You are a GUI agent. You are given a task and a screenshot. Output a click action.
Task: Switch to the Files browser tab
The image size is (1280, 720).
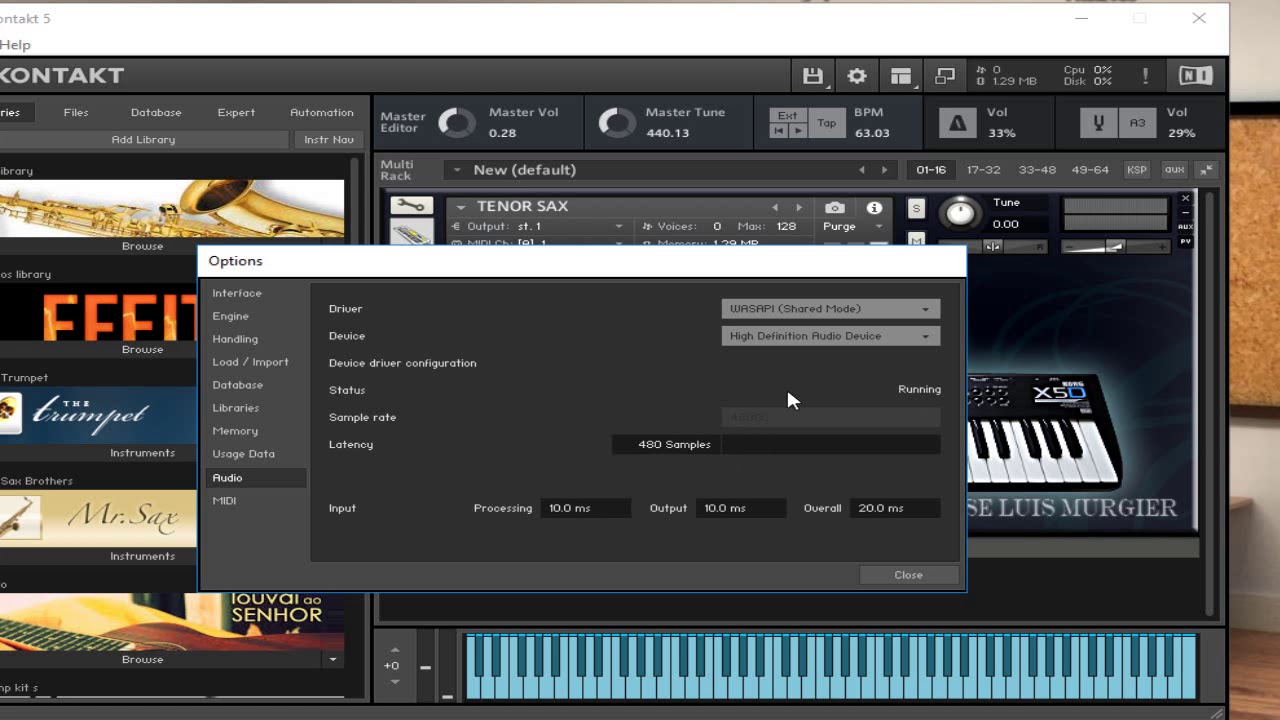click(76, 113)
